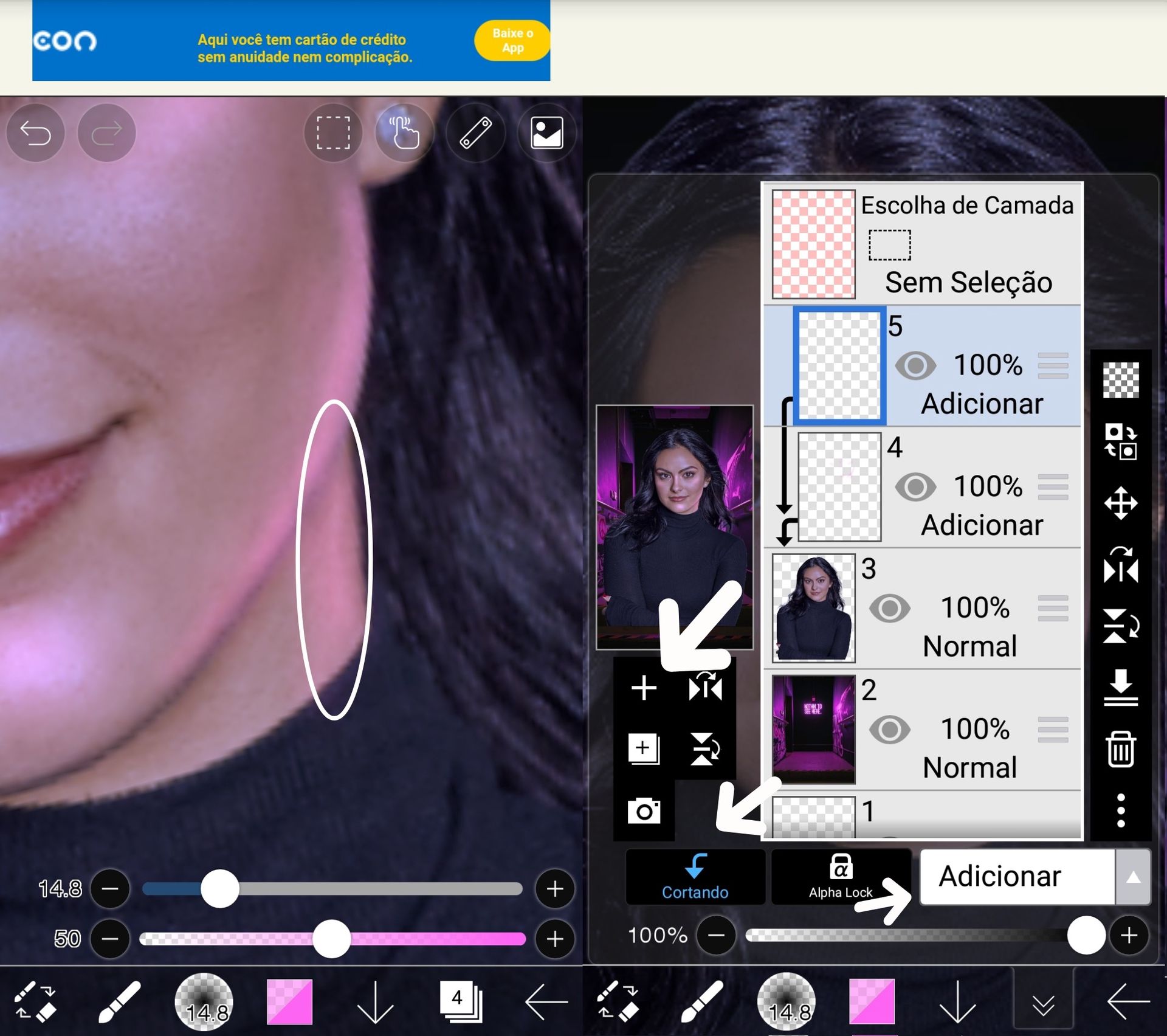Tap Baixe o App ad button

tap(512, 40)
